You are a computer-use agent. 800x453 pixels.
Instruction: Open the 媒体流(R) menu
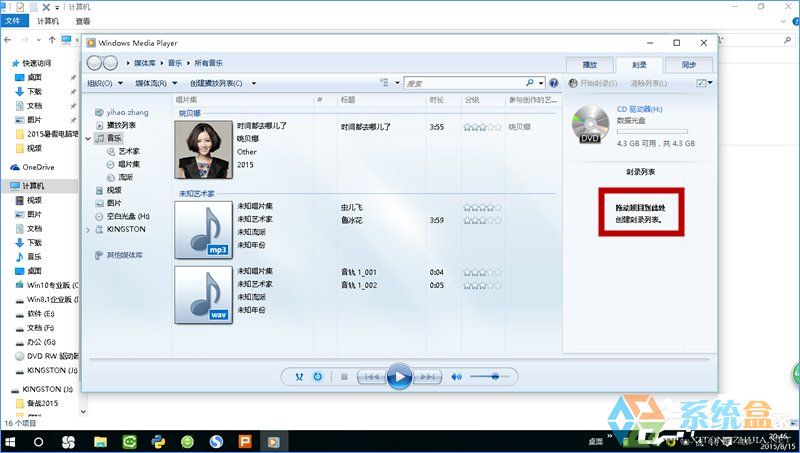pyautogui.click(x=156, y=83)
